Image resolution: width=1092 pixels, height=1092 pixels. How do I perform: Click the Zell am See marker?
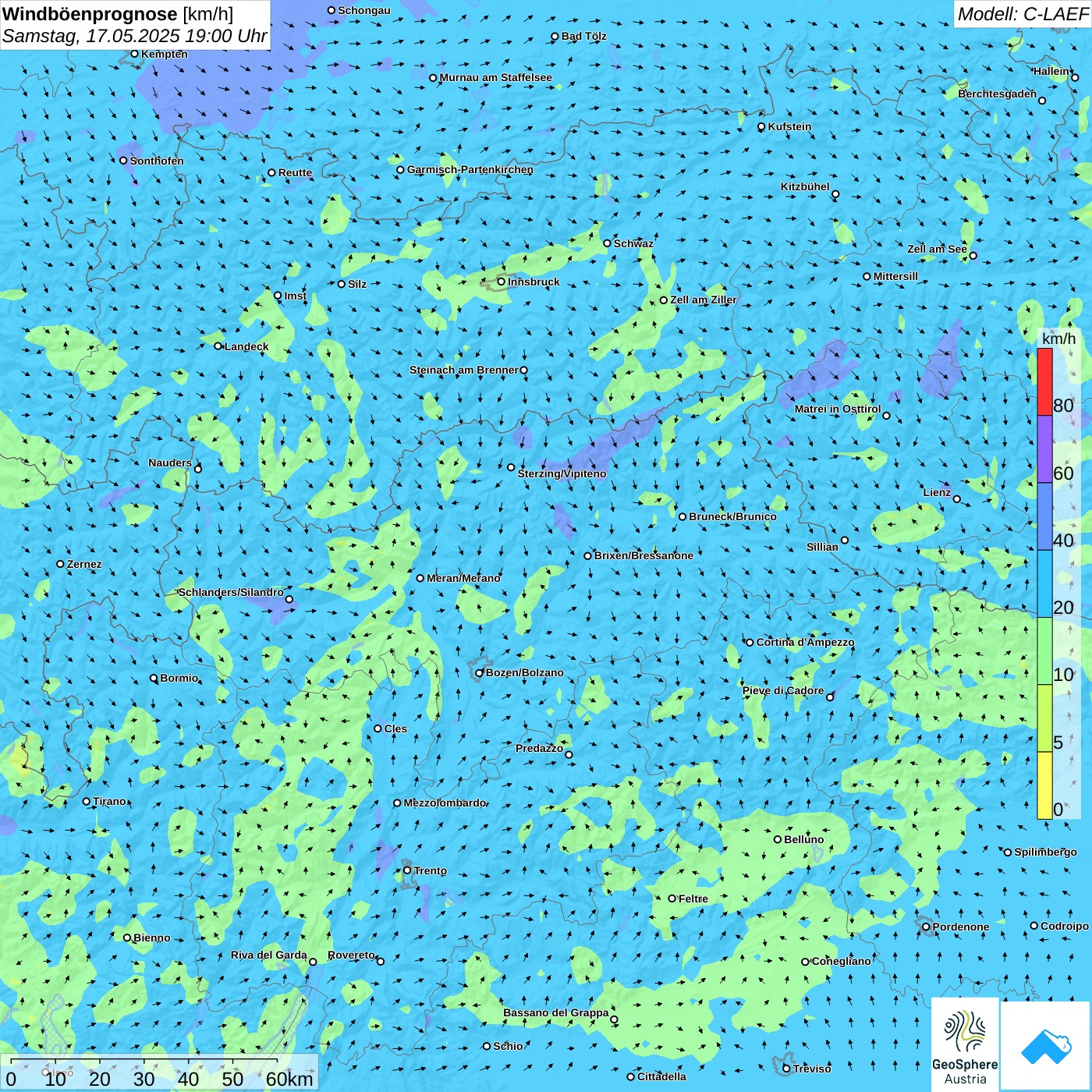click(x=973, y=255)
